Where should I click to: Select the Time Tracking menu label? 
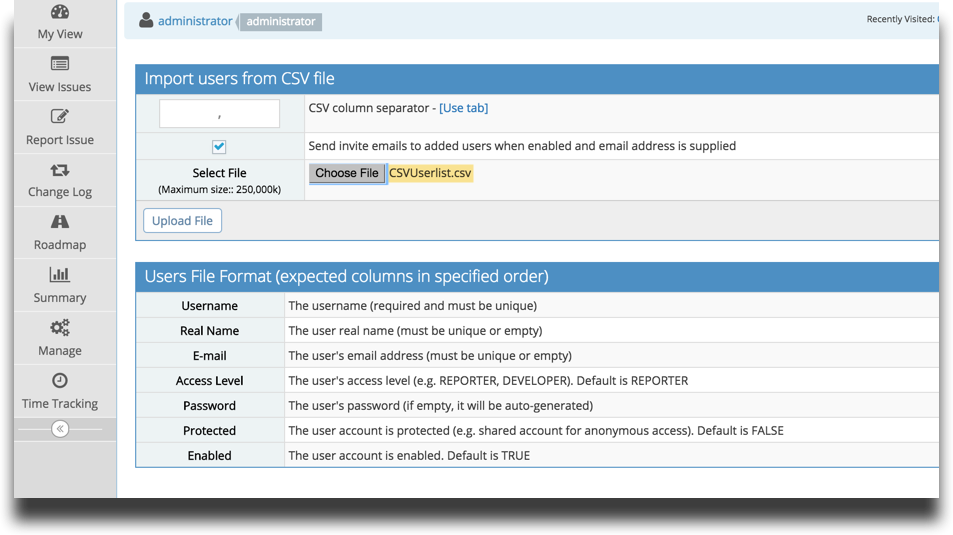60,404
